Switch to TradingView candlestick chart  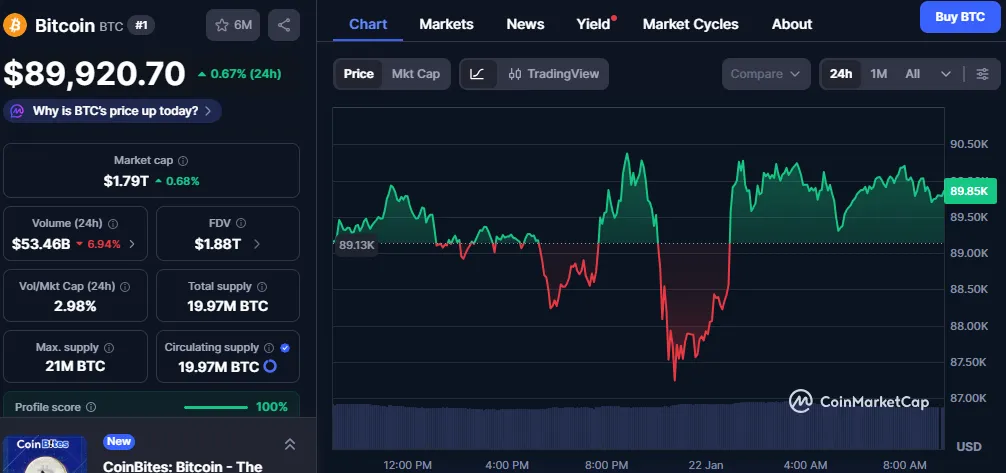tap(553, 74)
